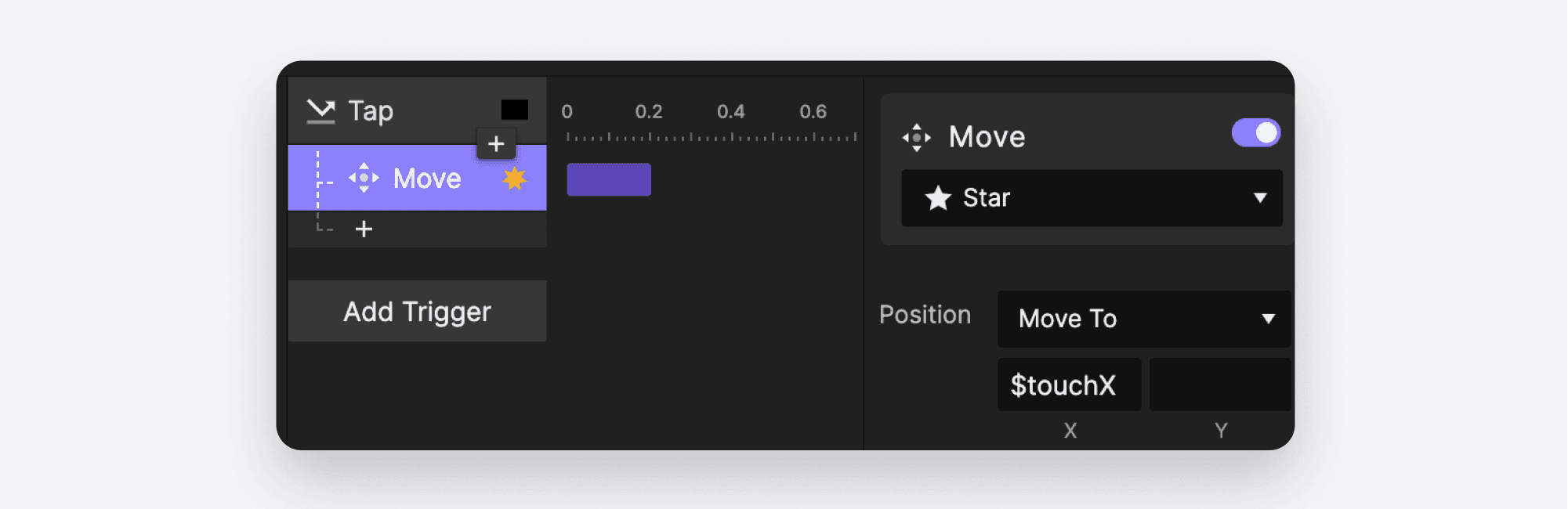This screenshot has height=509, width=1568.
Task: Click the white star icon in the layer selector
Action: tap(938, 198)
